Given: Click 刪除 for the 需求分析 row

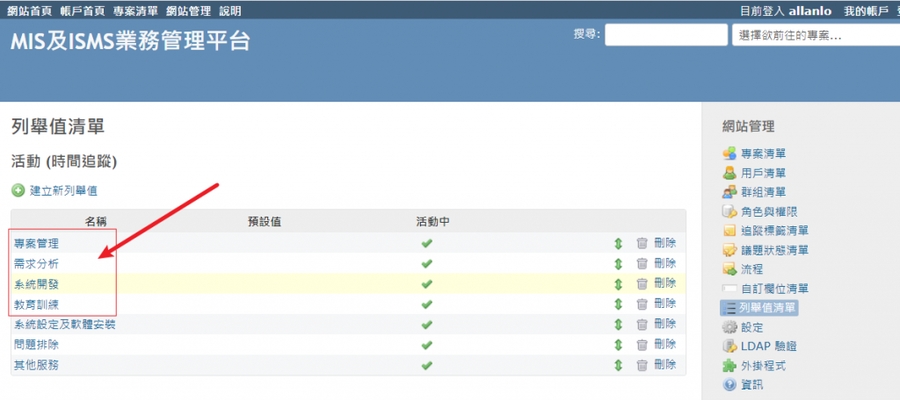Looking at the screenshot, I should 665,264.
